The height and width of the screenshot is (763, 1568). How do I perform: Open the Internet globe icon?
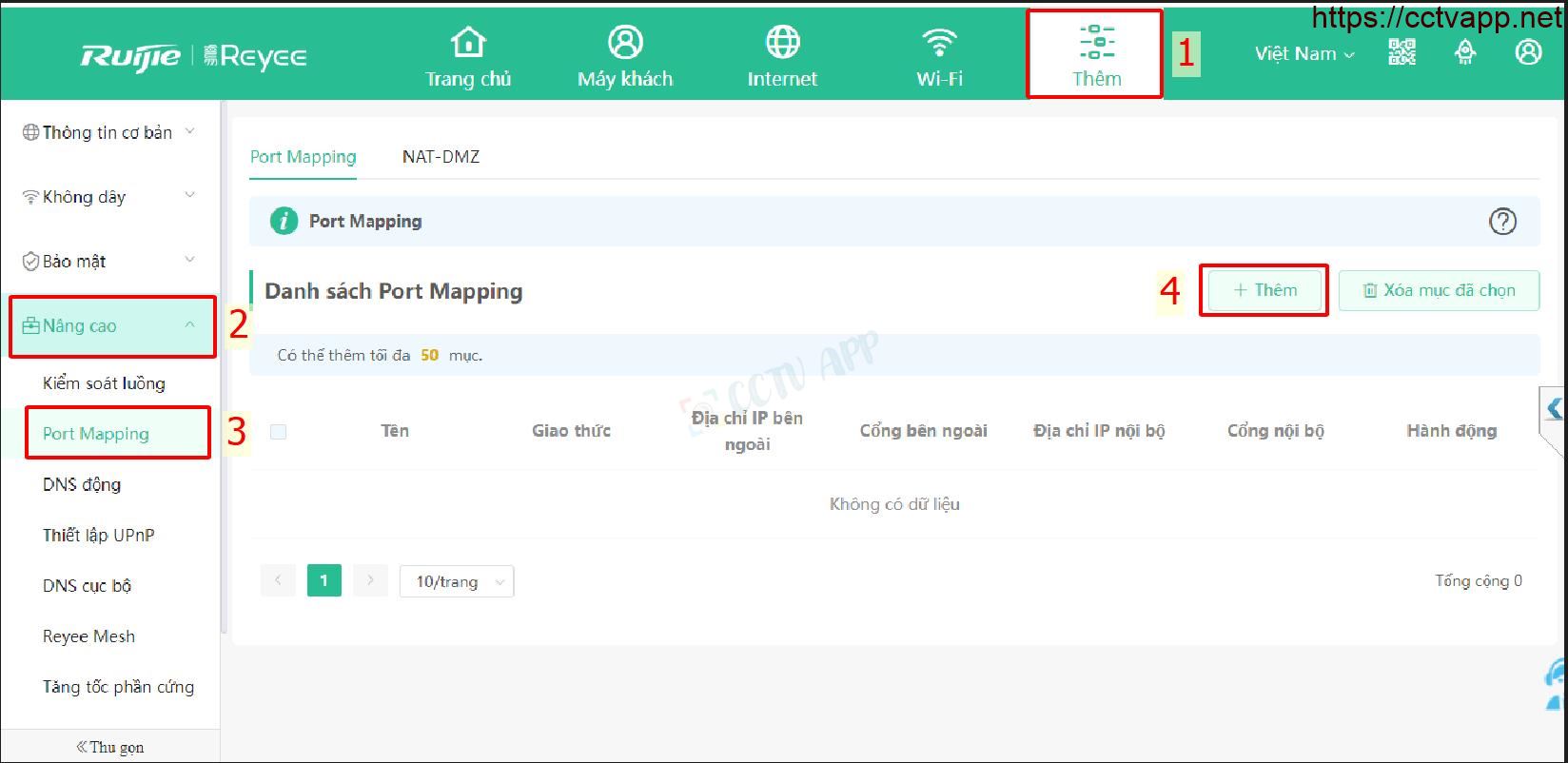pos(782,43)
